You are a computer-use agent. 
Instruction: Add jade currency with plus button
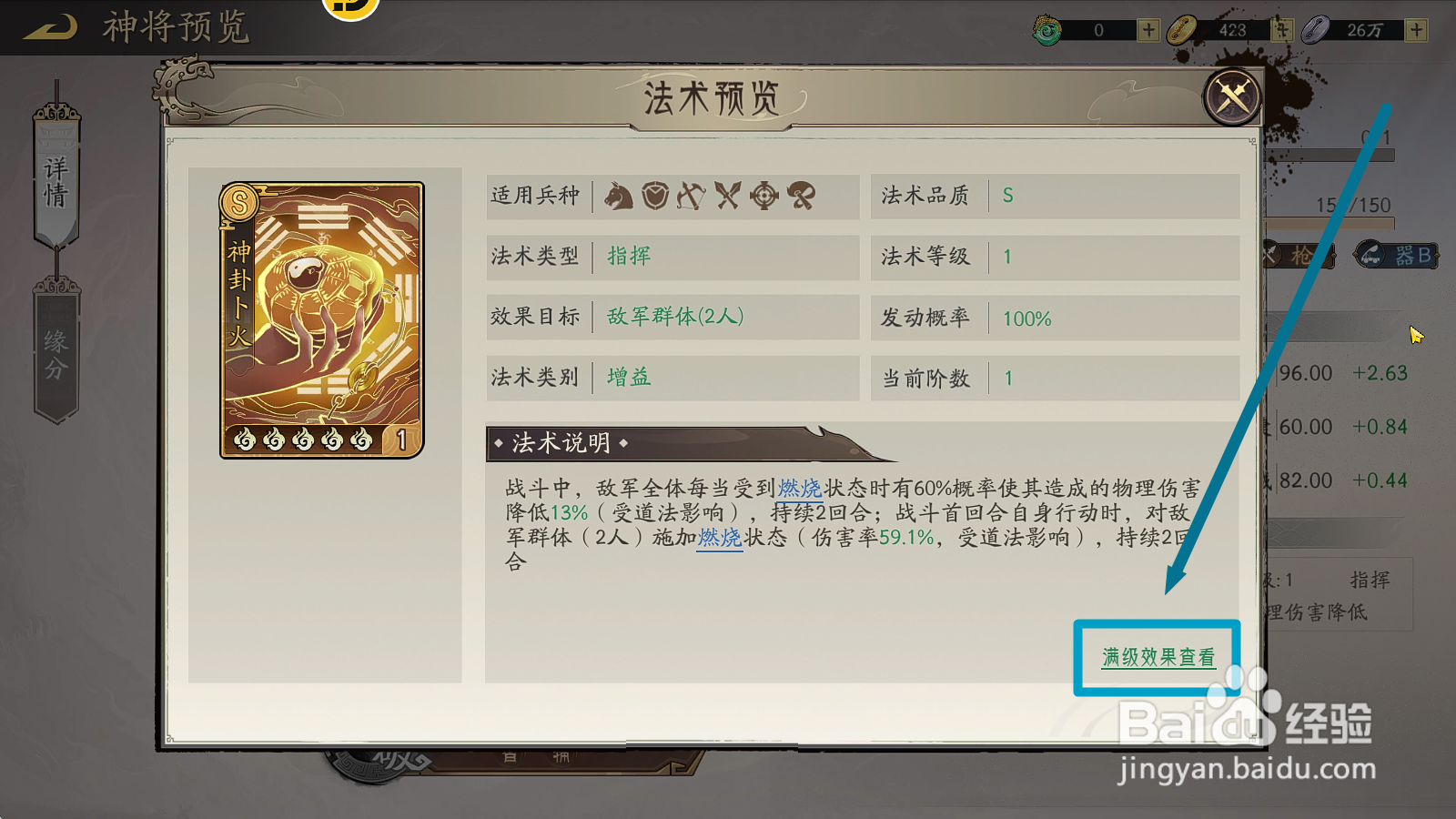tap(1148, 30)
